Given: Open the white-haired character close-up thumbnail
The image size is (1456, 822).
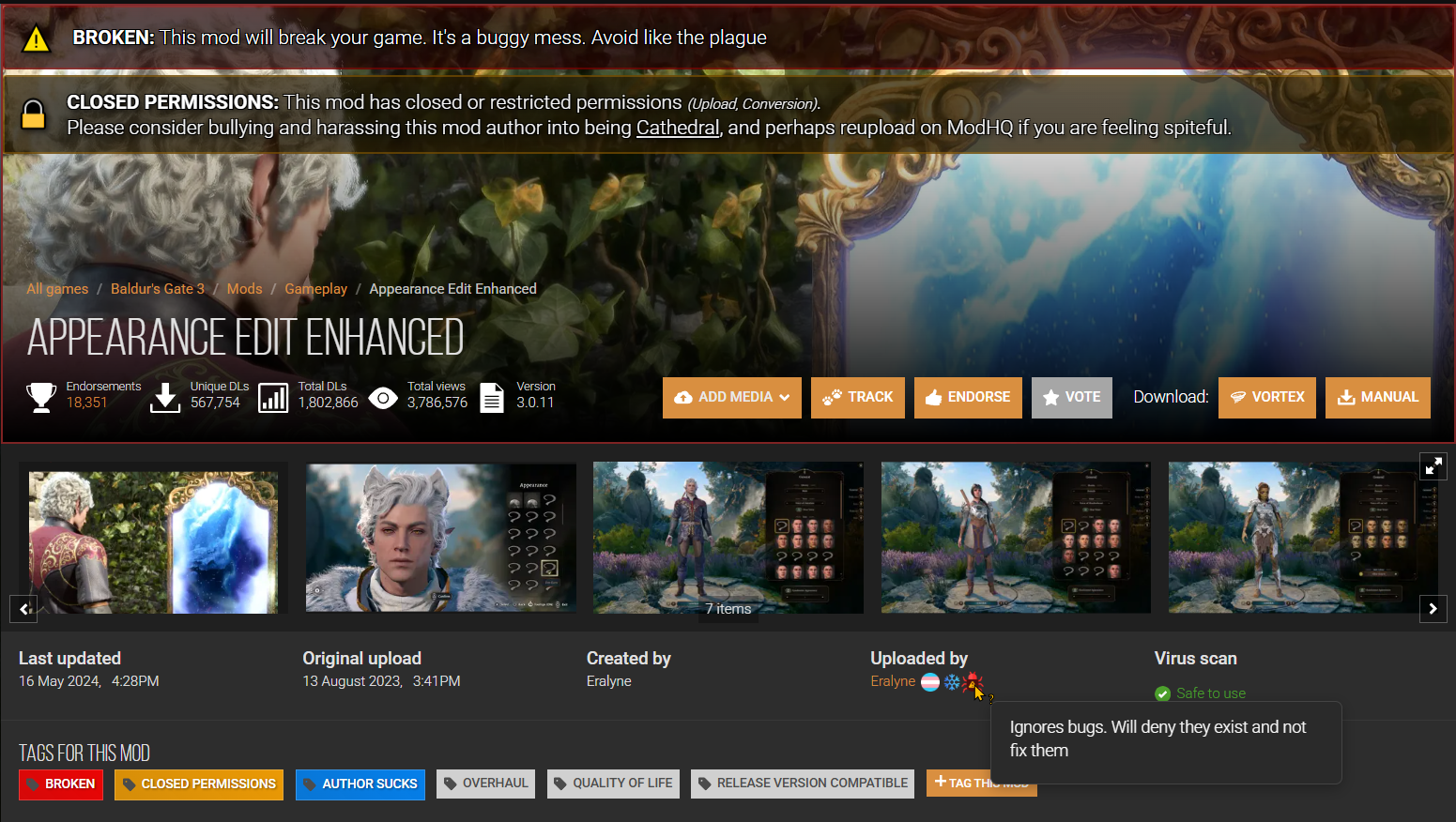Looking at the screenshot, I should coord(441,538).
